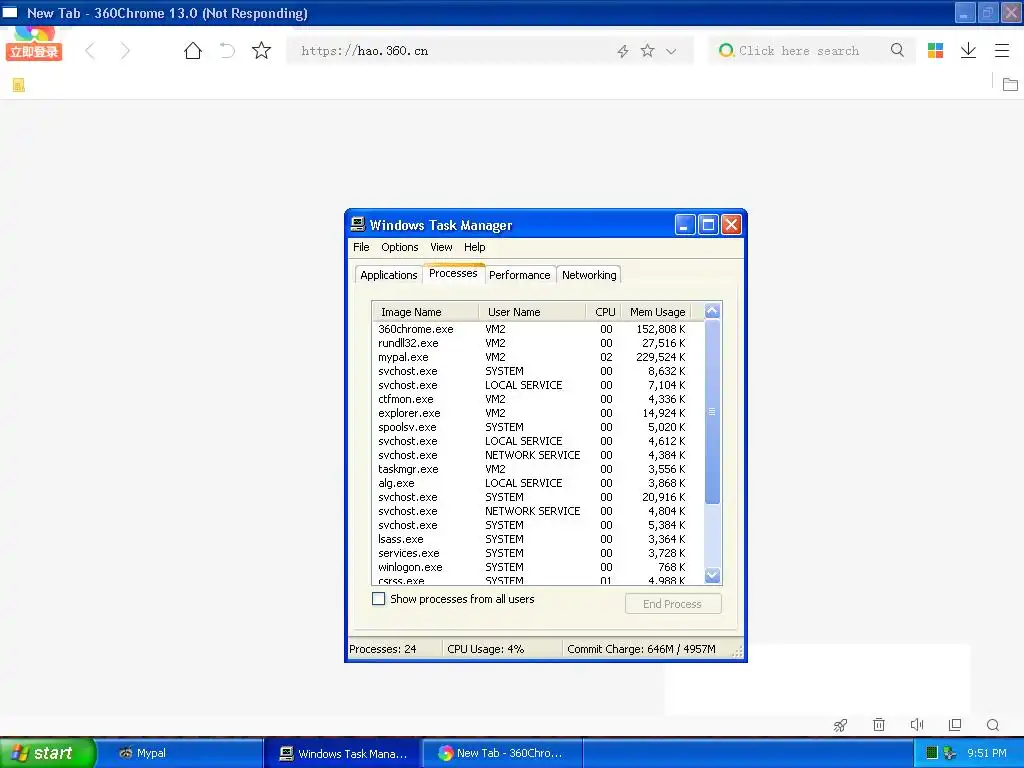Image resolution: width=1024 pixels, height=768 pixels.
Task: Click the rocket accelerator icon in the browser status bar
Action: pyautogui.click(x=840, y=725)
